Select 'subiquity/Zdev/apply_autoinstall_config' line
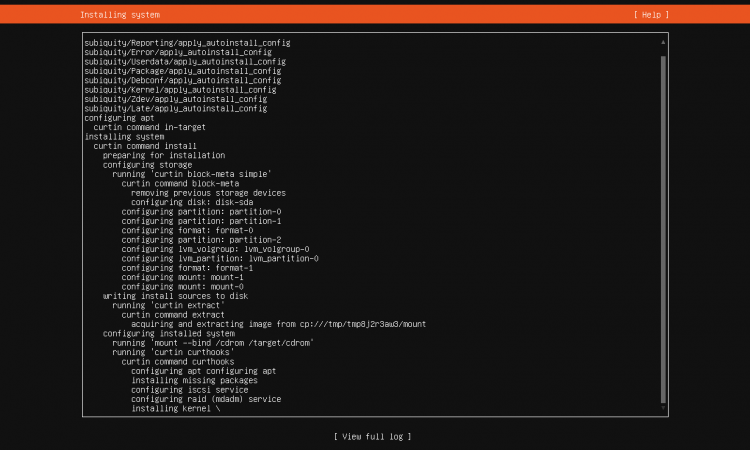 176,99
